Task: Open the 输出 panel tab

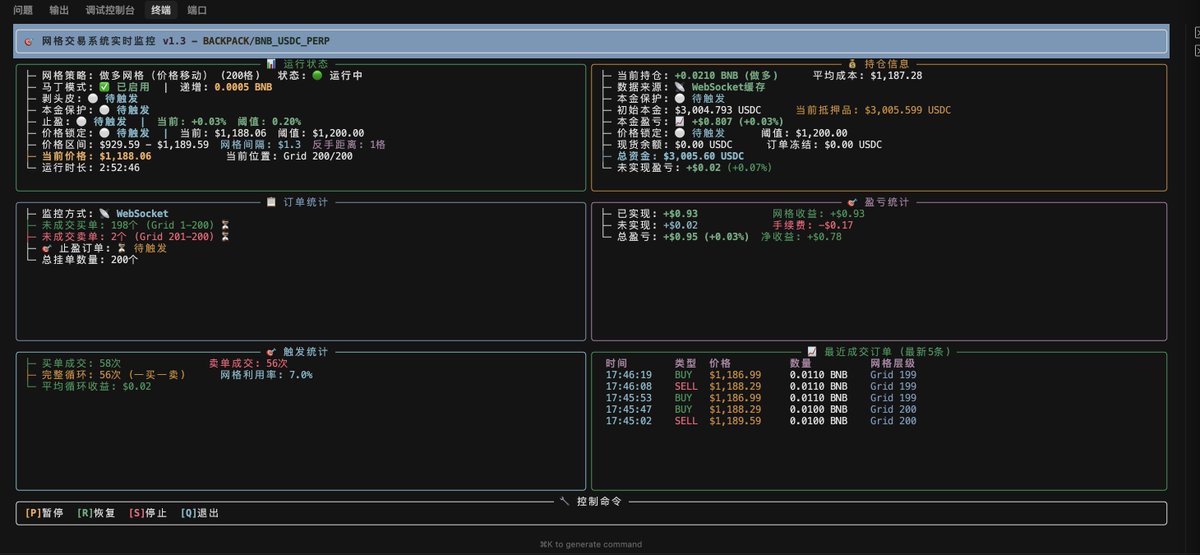Action: [x=59, y=10]
